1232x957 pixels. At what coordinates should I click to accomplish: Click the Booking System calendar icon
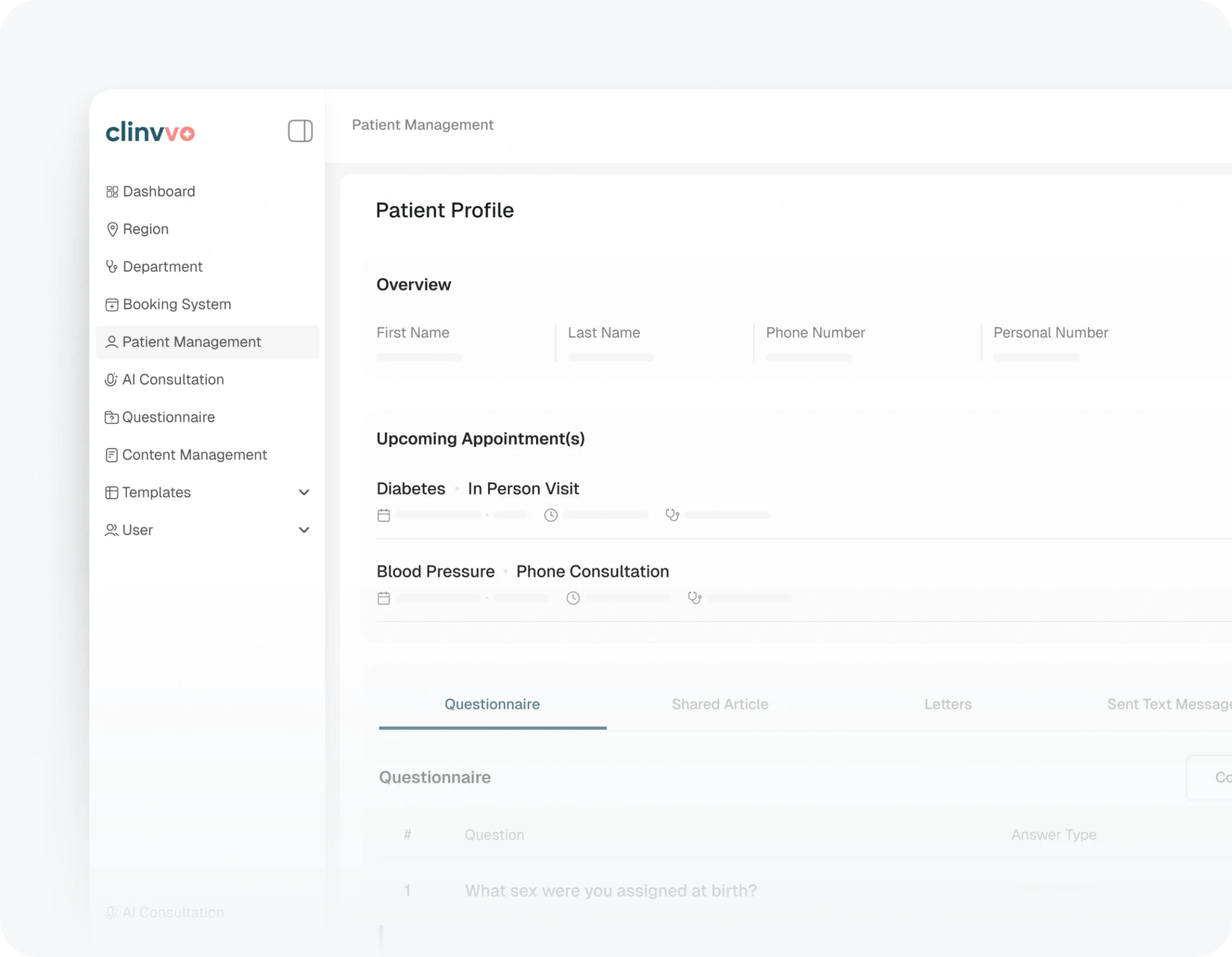[111, 304]
